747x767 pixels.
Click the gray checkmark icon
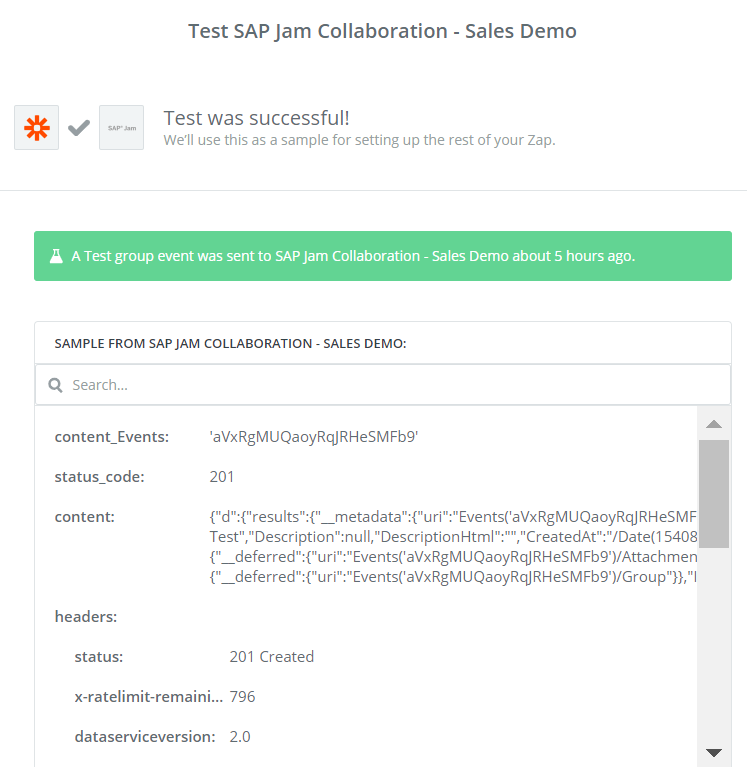79,128
